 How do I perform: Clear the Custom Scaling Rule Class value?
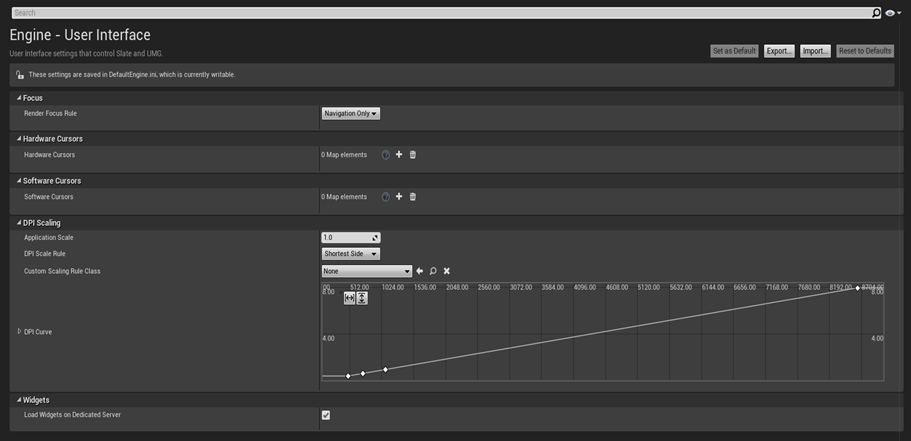(447, 271)
